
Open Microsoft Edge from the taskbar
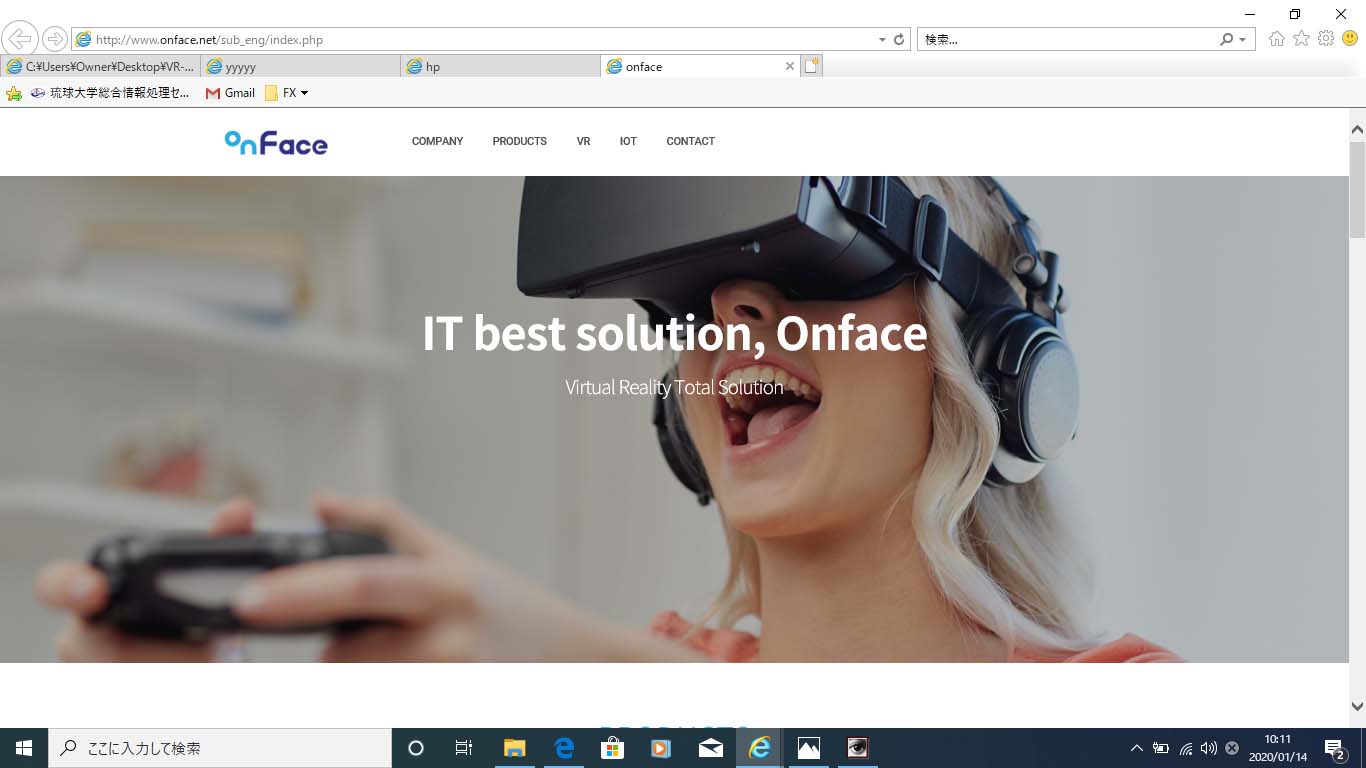[564, 748]
